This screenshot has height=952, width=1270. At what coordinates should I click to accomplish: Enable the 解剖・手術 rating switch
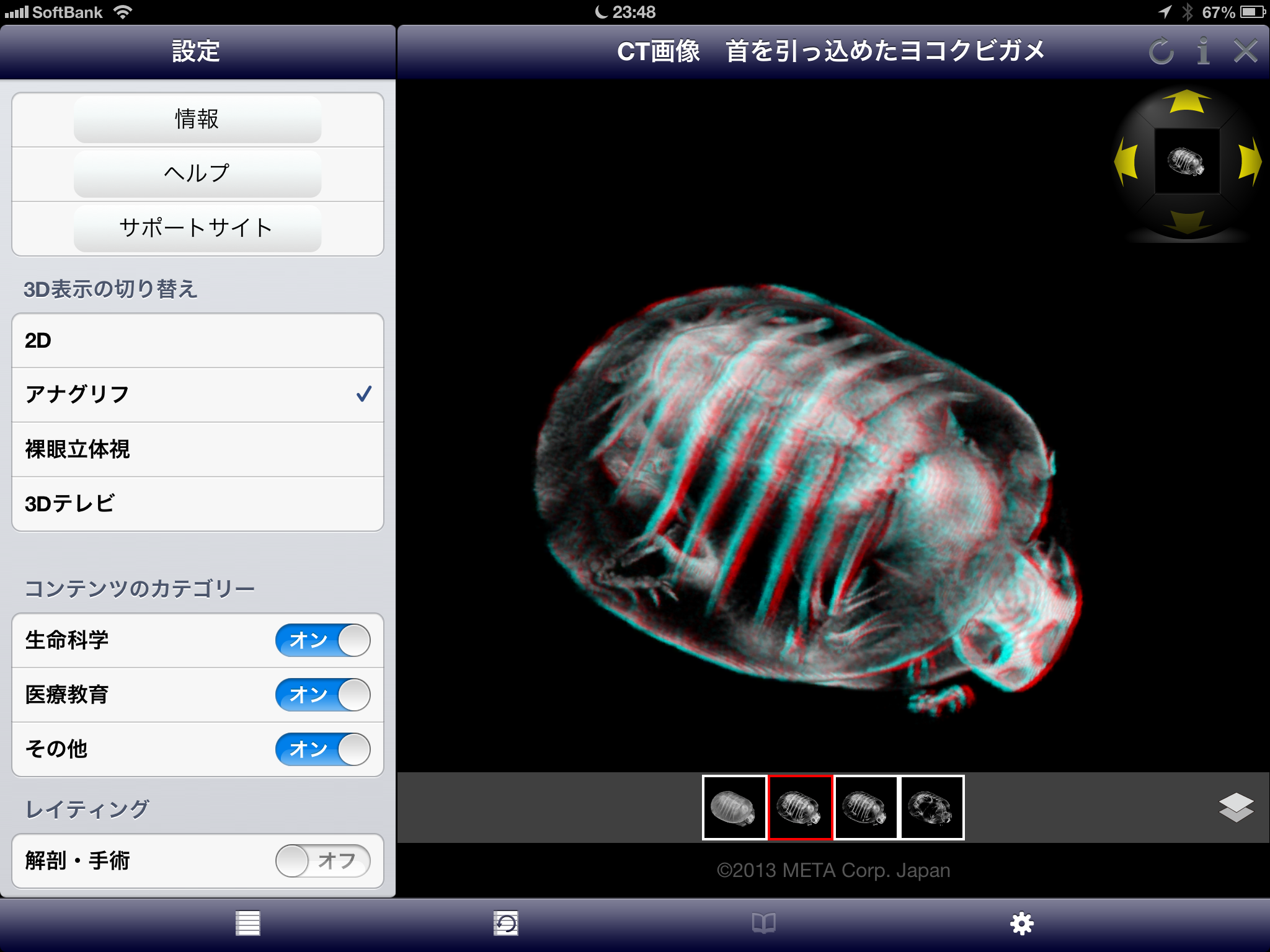pyautogui.click(x=322, y=861)
